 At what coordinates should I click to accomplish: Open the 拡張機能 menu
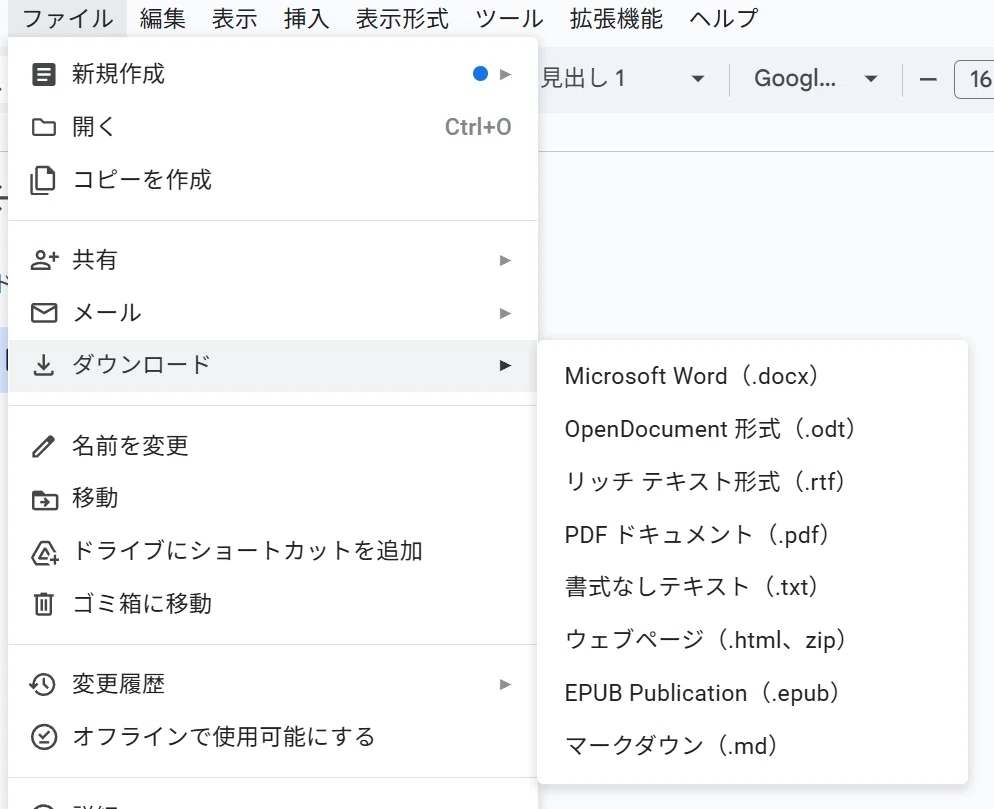point(616,18)
